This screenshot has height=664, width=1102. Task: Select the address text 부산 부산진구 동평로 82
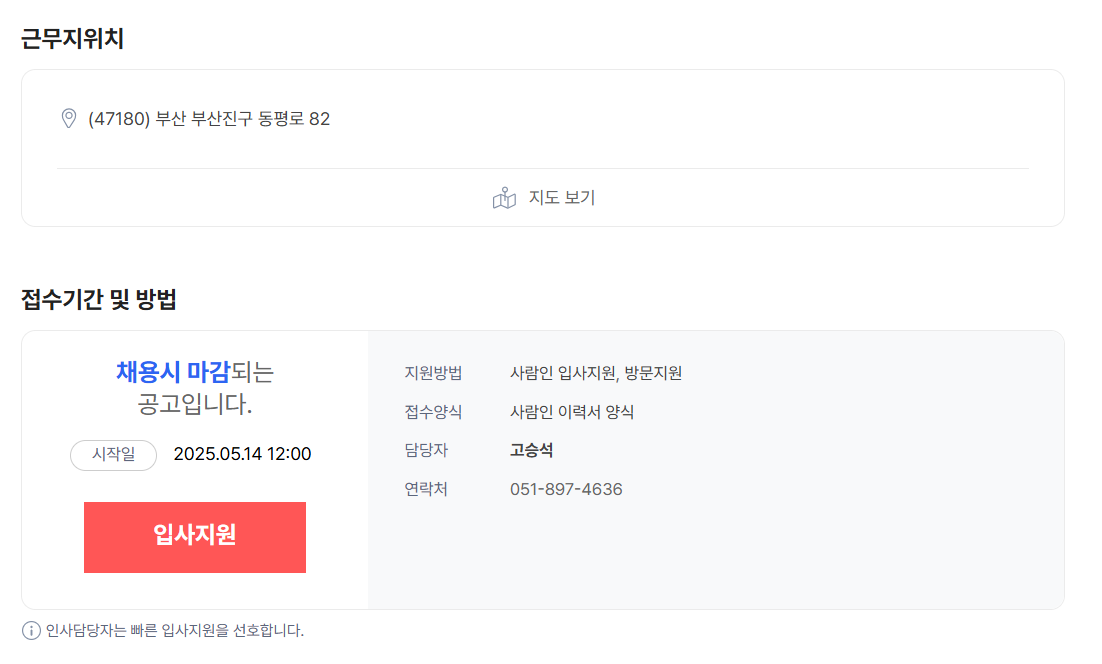click(x=242, y=119)
